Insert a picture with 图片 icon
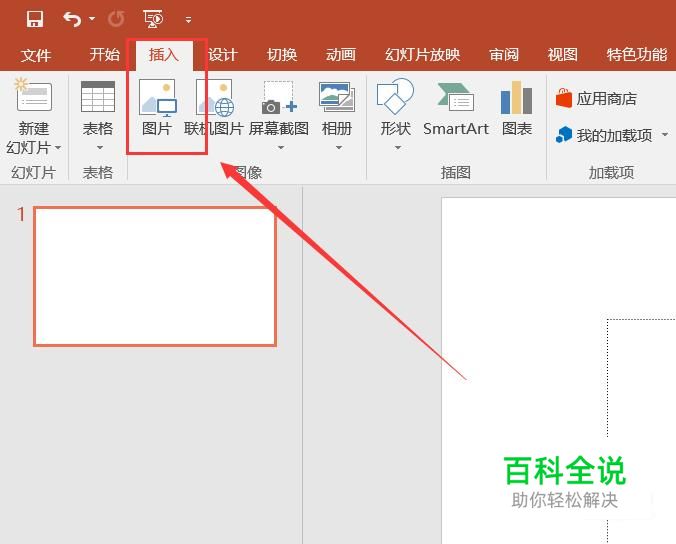Viewport: 676px width, 544px height. coord(157,106)
